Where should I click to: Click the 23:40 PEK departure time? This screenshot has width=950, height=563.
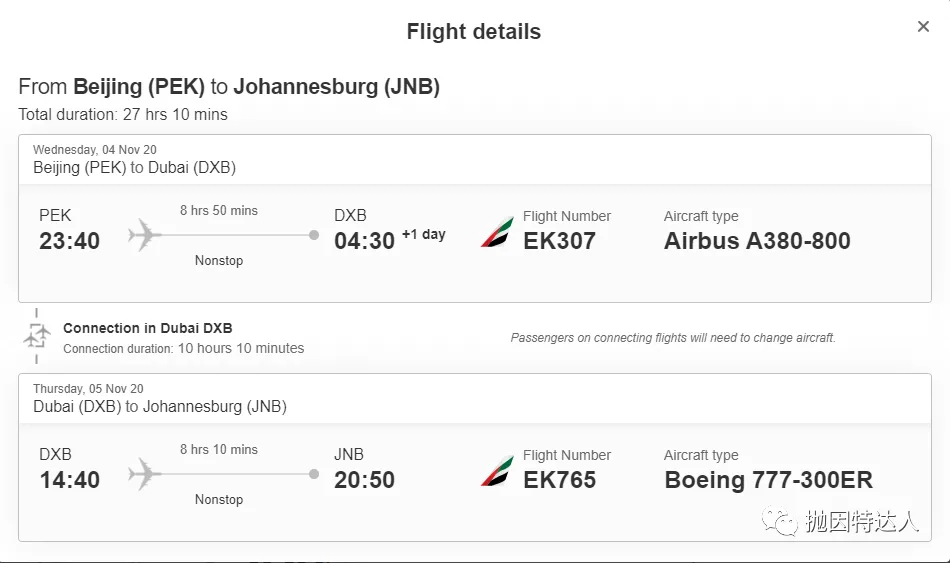tap(70, 241)
